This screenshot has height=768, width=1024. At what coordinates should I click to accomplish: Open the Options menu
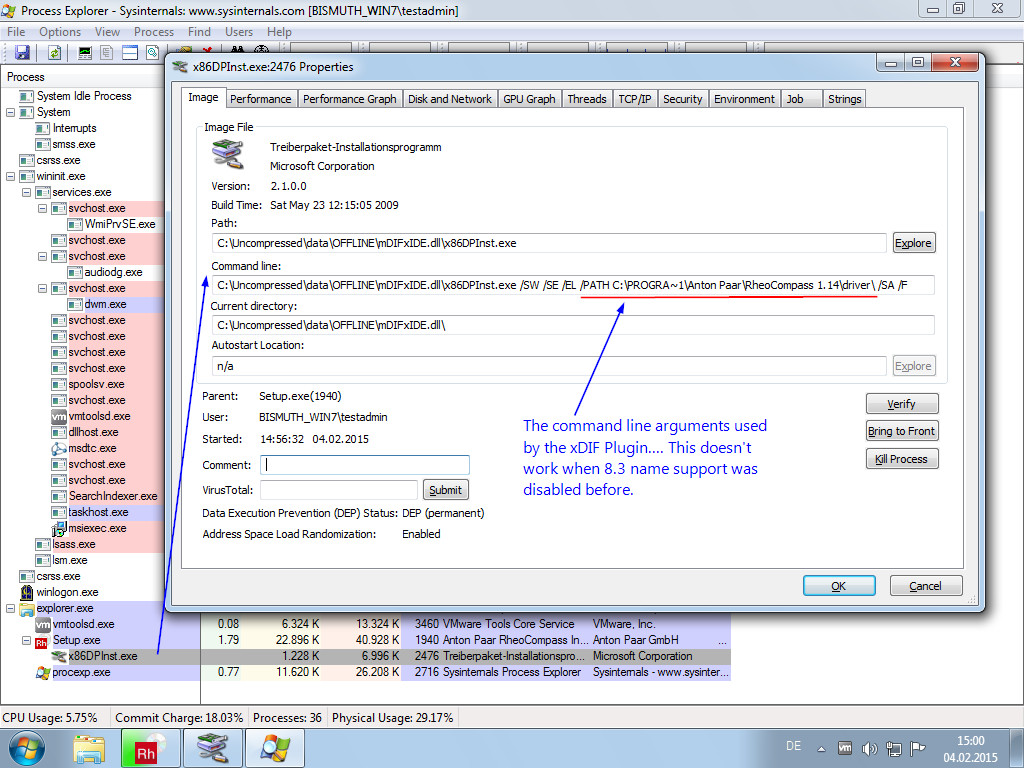pyautogui.click(x=60, y=32)
